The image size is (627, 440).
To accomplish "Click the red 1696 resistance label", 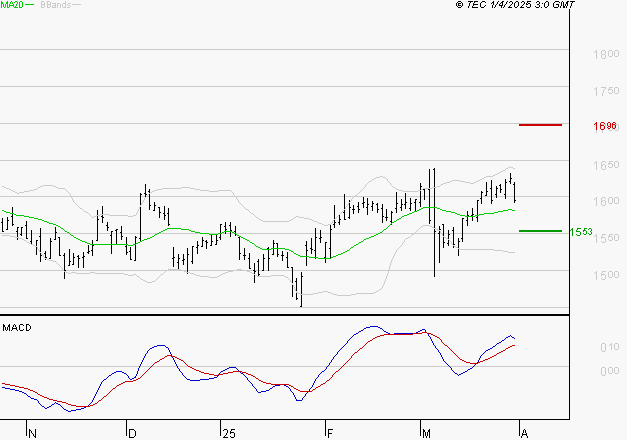I will coord(605,126).
